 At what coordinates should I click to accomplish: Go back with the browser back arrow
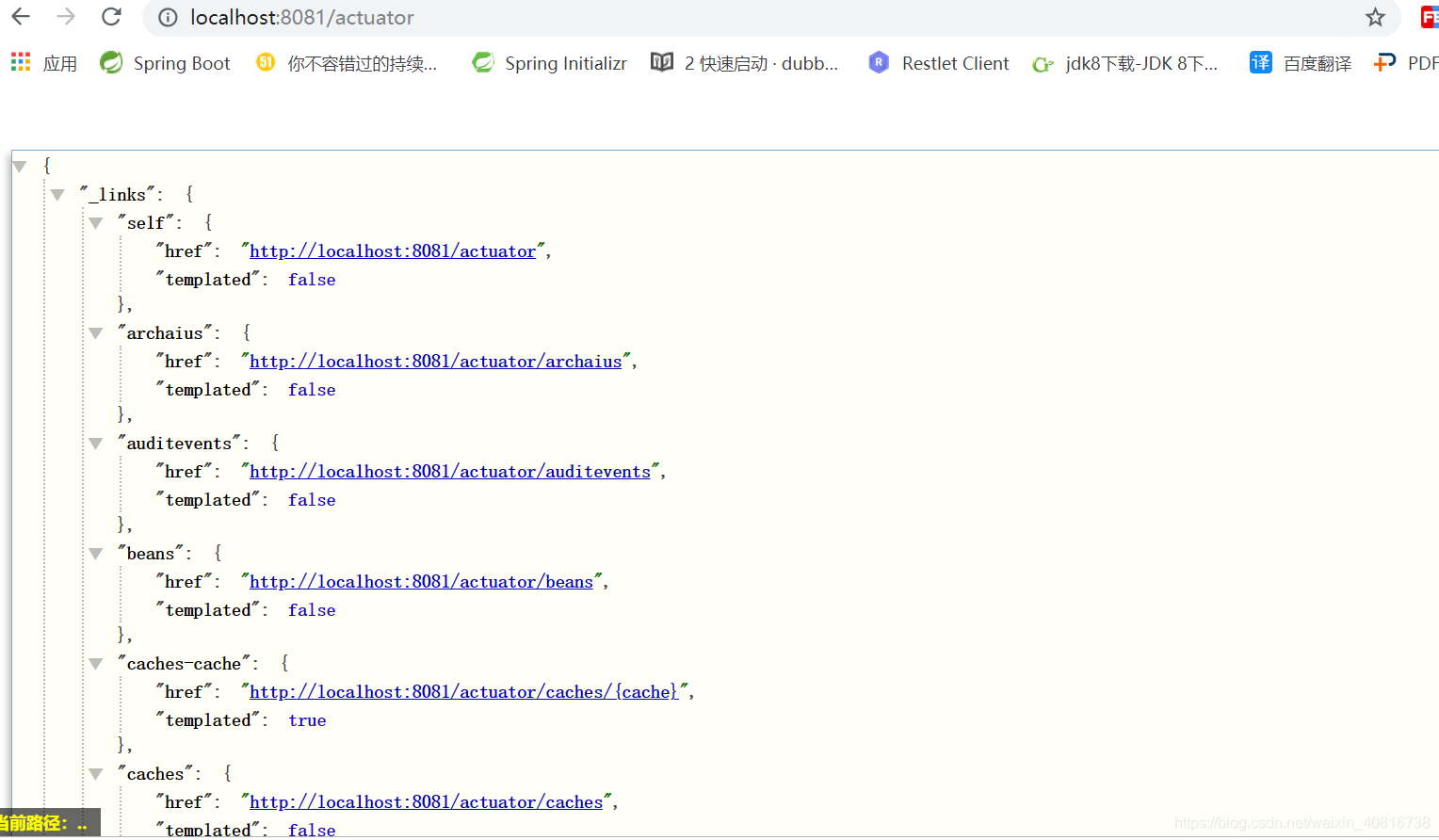click(x=21, y=17)
